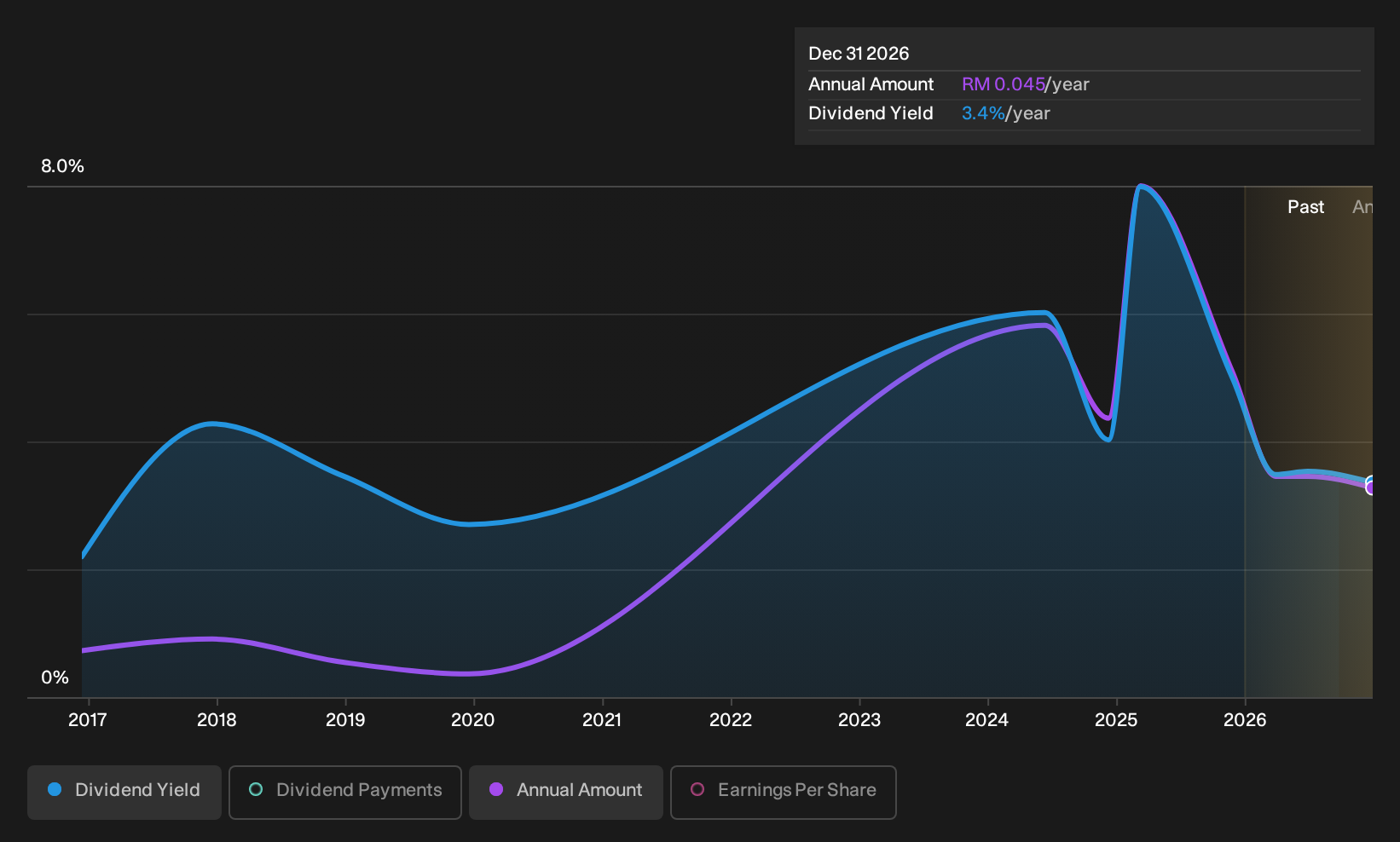Click the teal Dividend Payments circle icon
The height and width of the screenshot is (842, 1400).
(x=256, y=790)
